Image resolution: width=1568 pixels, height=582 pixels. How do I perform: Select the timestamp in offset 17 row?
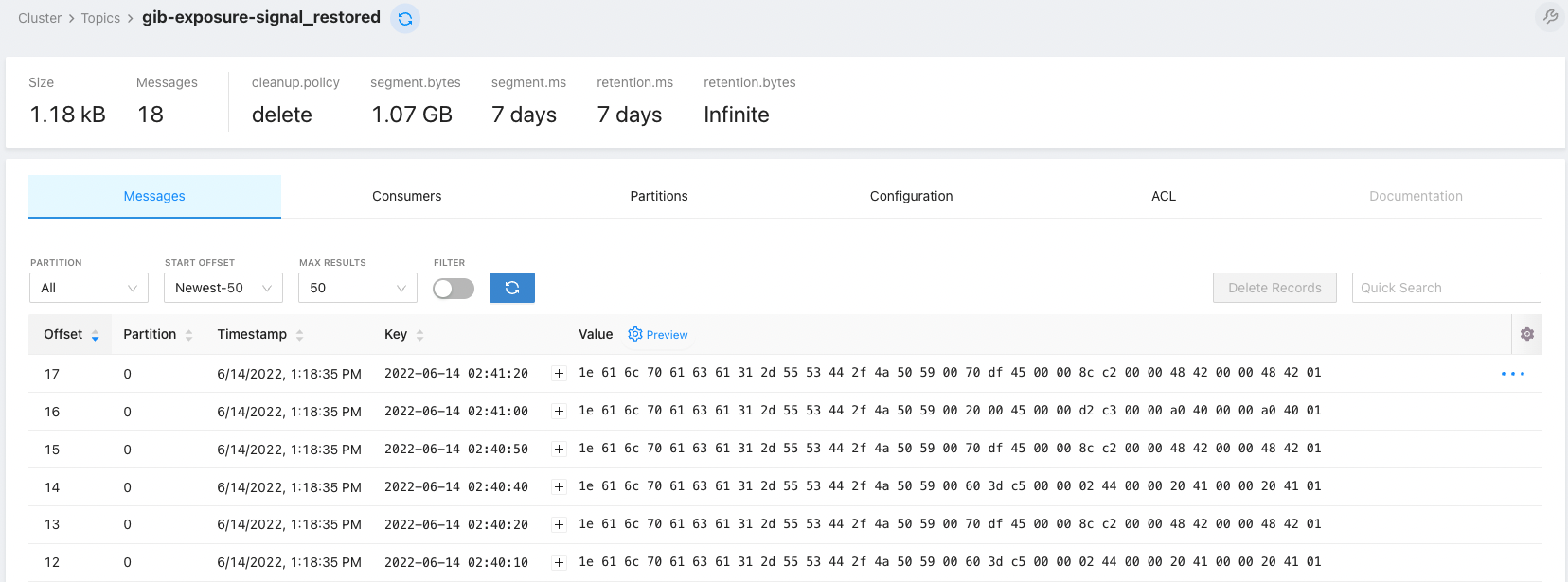289,374
